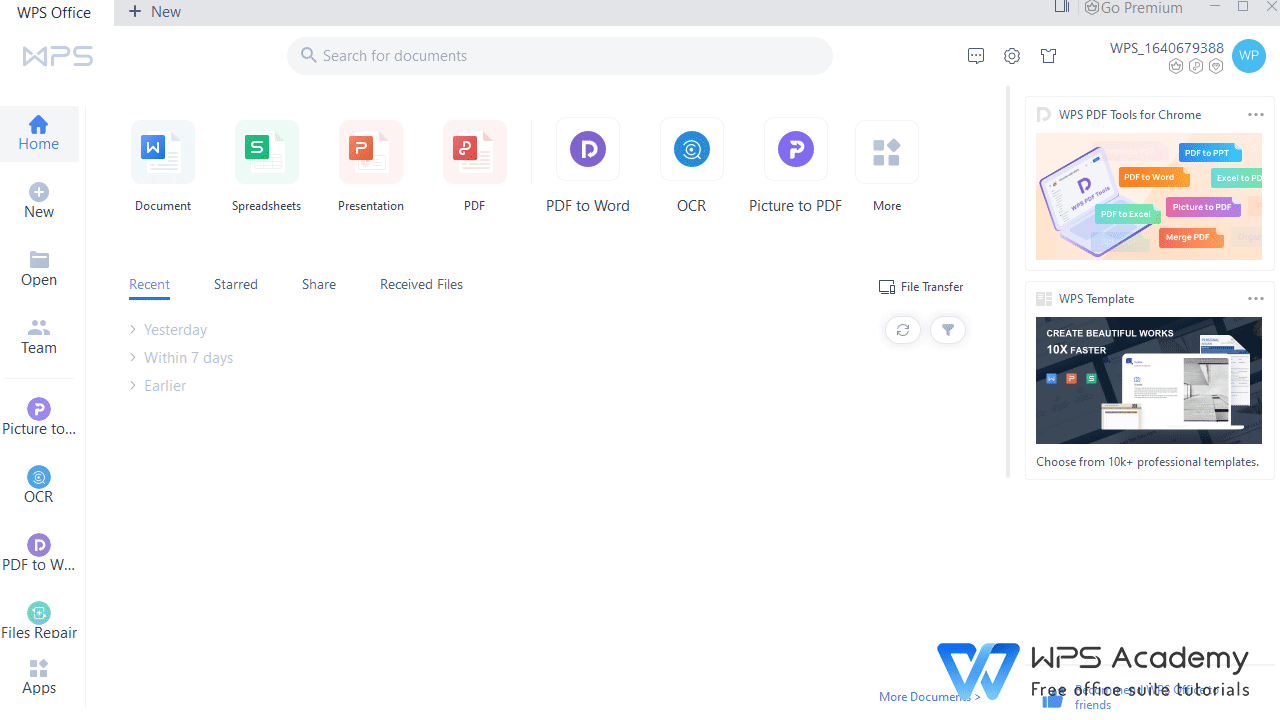Click the Go Premium button
The width and height of the screenshot is (1280, 720).
(1133, 8)
